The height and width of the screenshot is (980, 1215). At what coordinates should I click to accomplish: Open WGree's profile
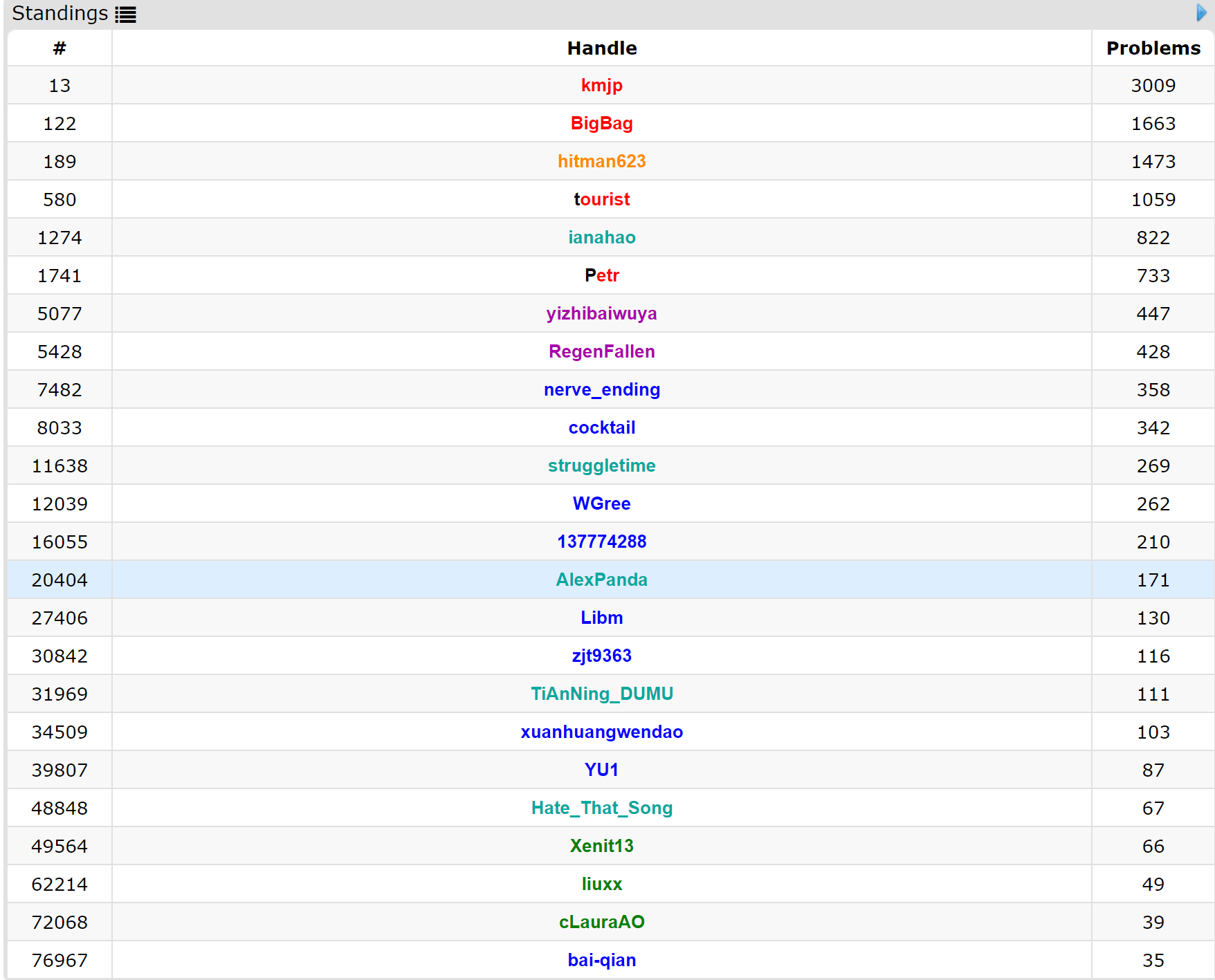click(601, 504)
